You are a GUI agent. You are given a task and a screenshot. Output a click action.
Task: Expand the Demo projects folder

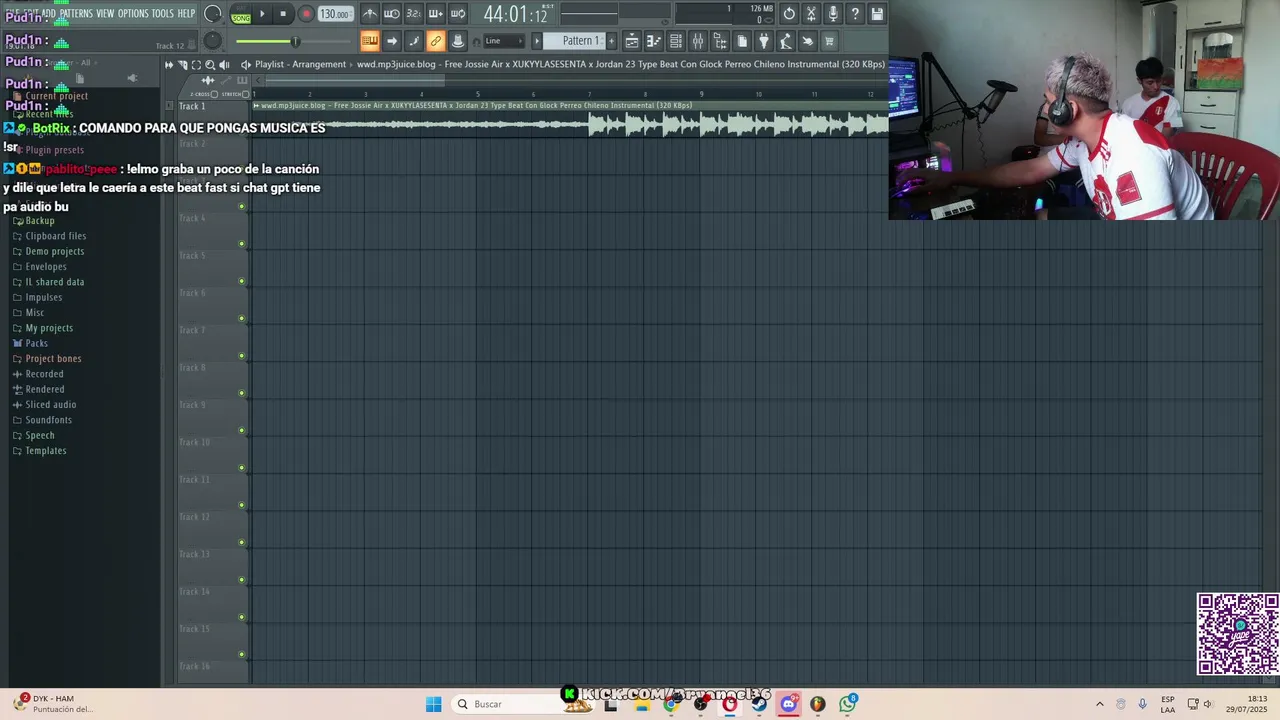[x=54, y=252]
